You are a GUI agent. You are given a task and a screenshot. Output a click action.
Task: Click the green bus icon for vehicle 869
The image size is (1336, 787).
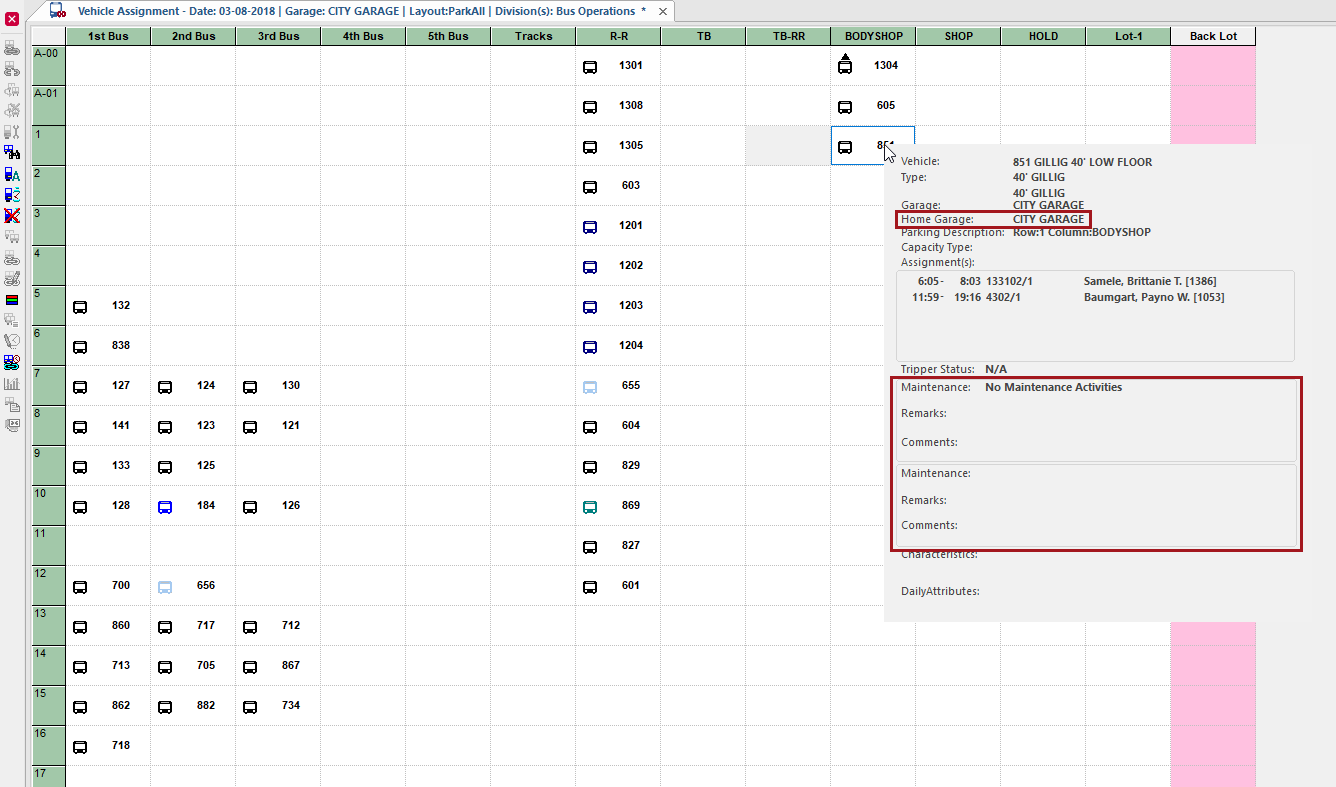pyautogui.click(x=589, y=506)
